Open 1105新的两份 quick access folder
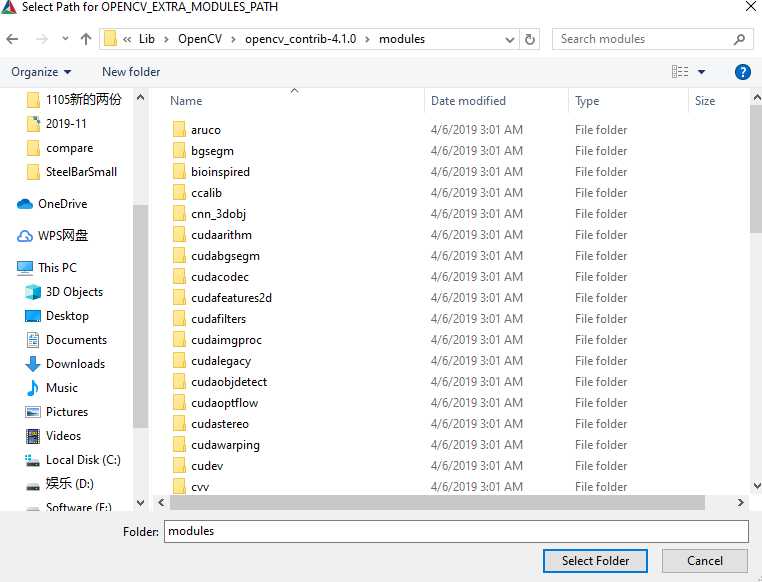Viewport: 762px width, 582px height. tap(84, 100)
